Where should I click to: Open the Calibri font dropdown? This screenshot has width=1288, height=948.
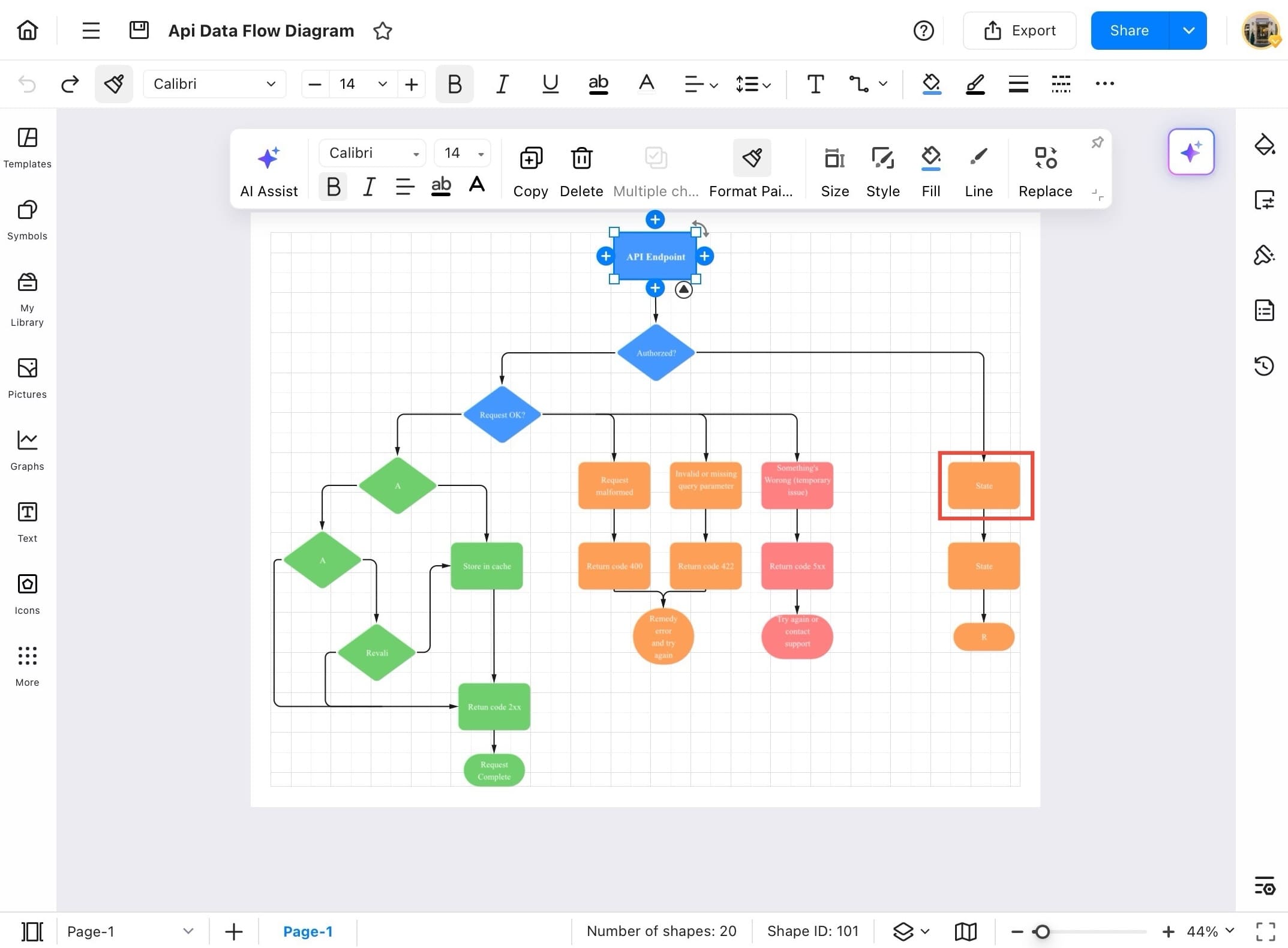pyautogui.click(x=214, y=83)
